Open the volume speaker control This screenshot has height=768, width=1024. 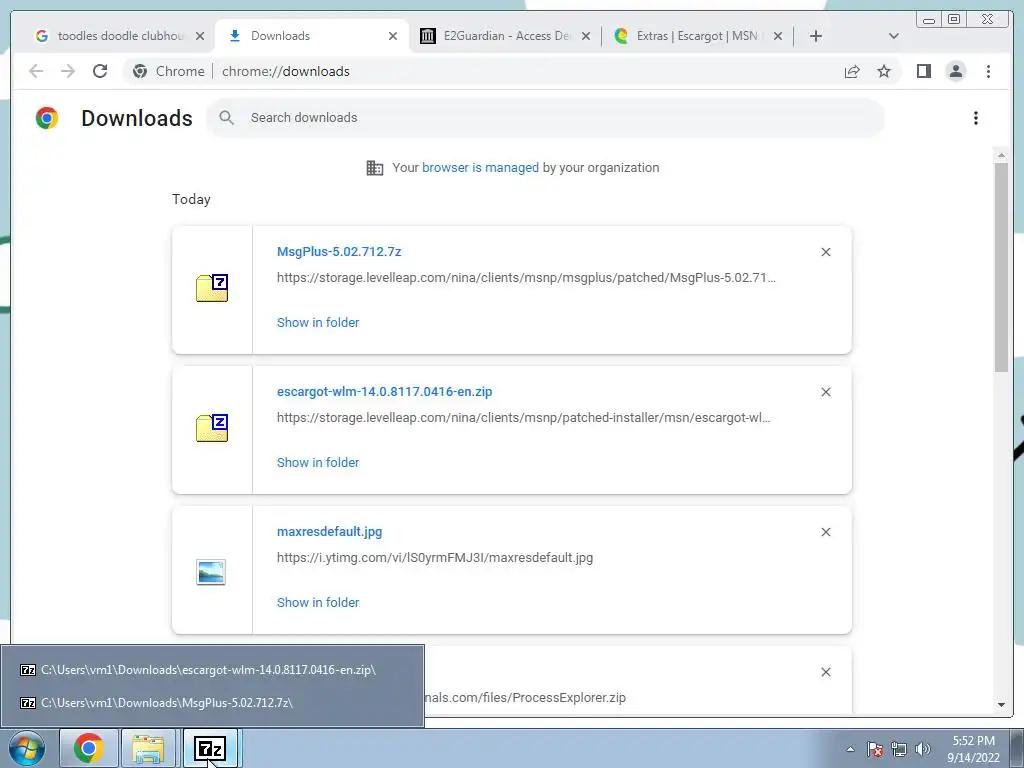[923, 749]
